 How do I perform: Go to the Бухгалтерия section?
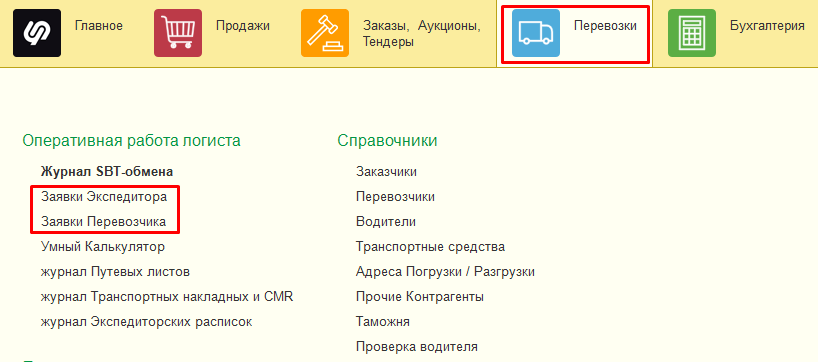pyautogui.click(x=767, y=26)
